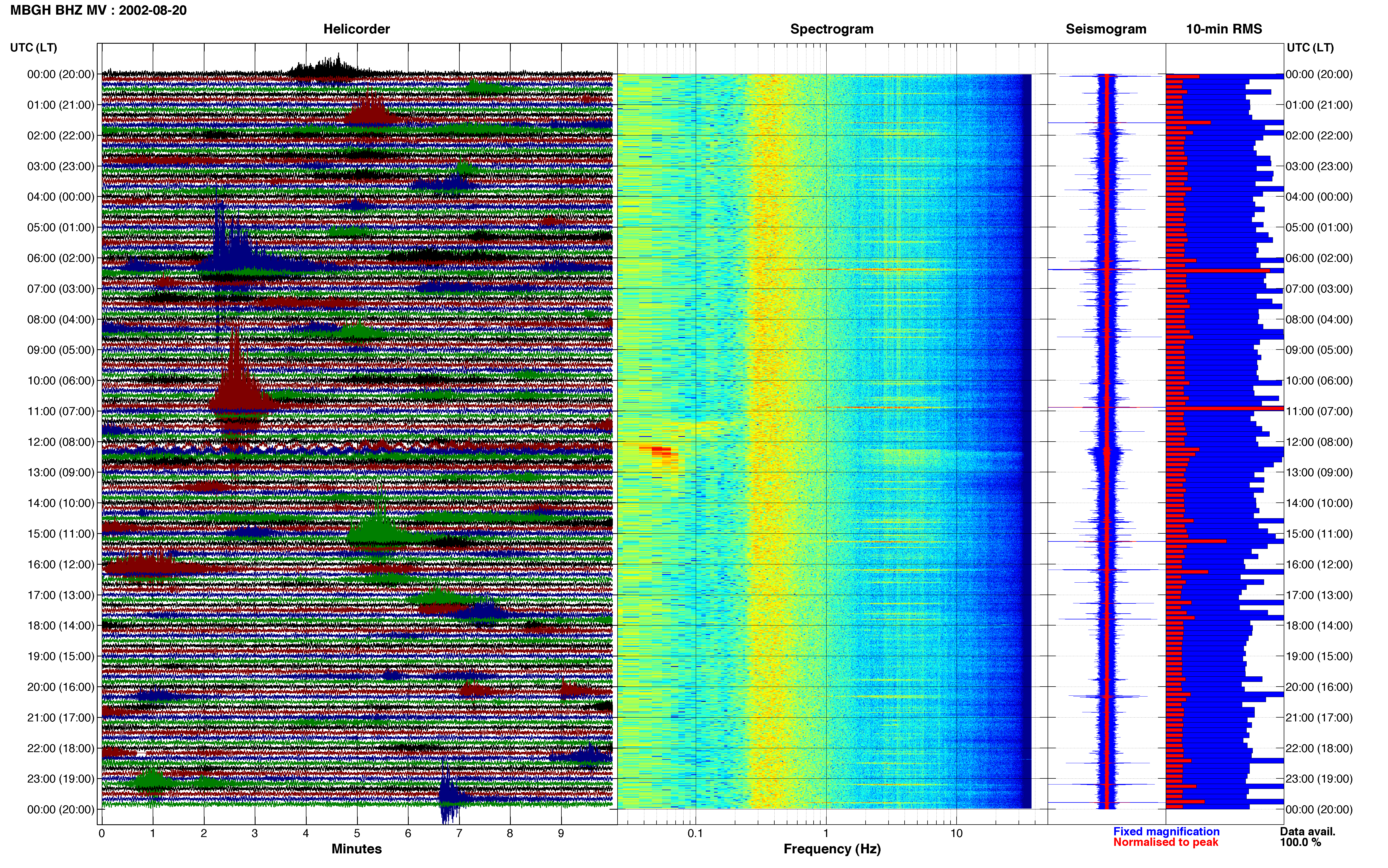The width and height of the screenshot is (1388, 868).
Task: Click the 18:00 (14:00) label on the right axis
Action: click(1319, 626)
